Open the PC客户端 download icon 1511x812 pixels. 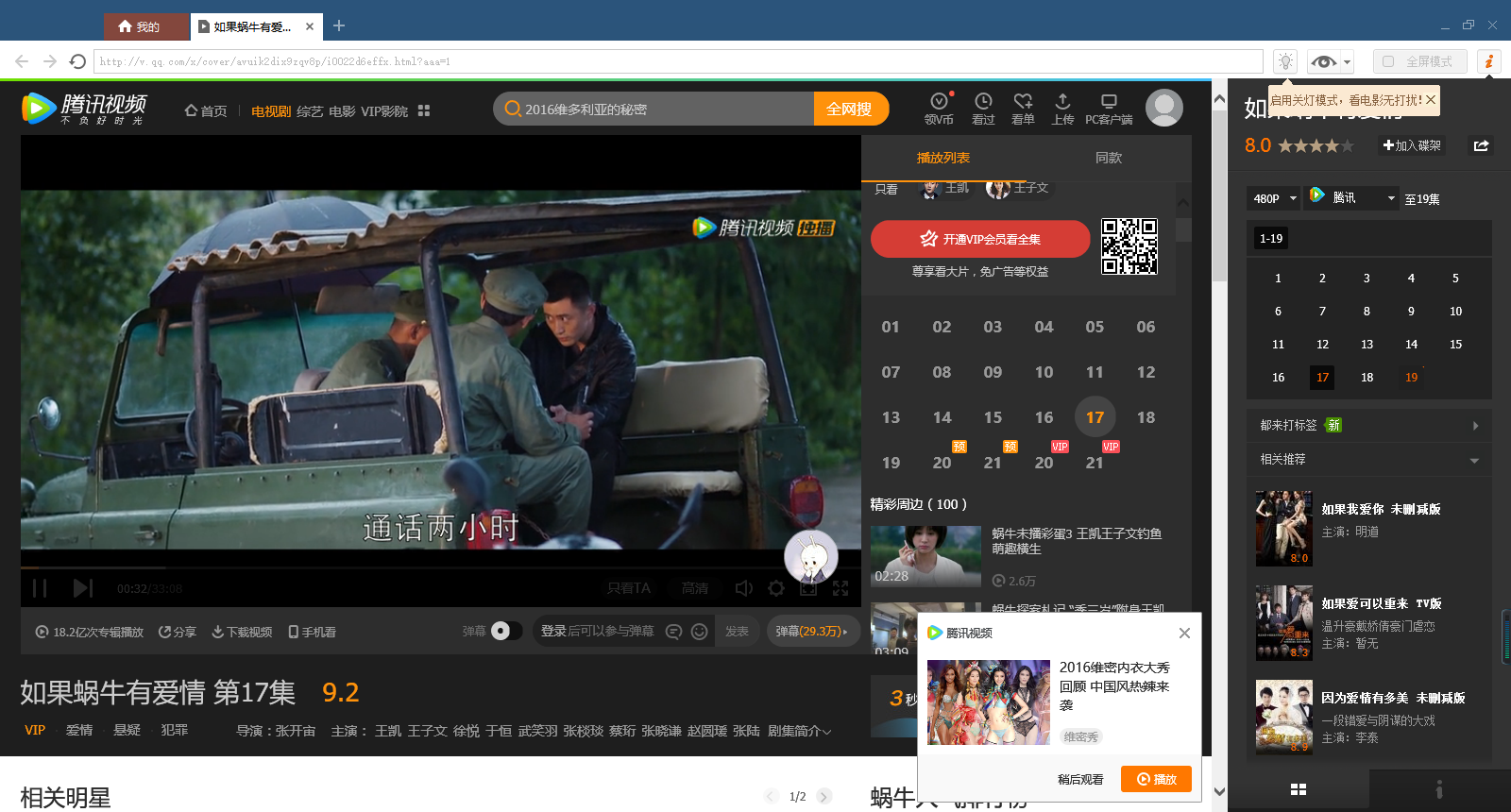tap(1109, 102)
